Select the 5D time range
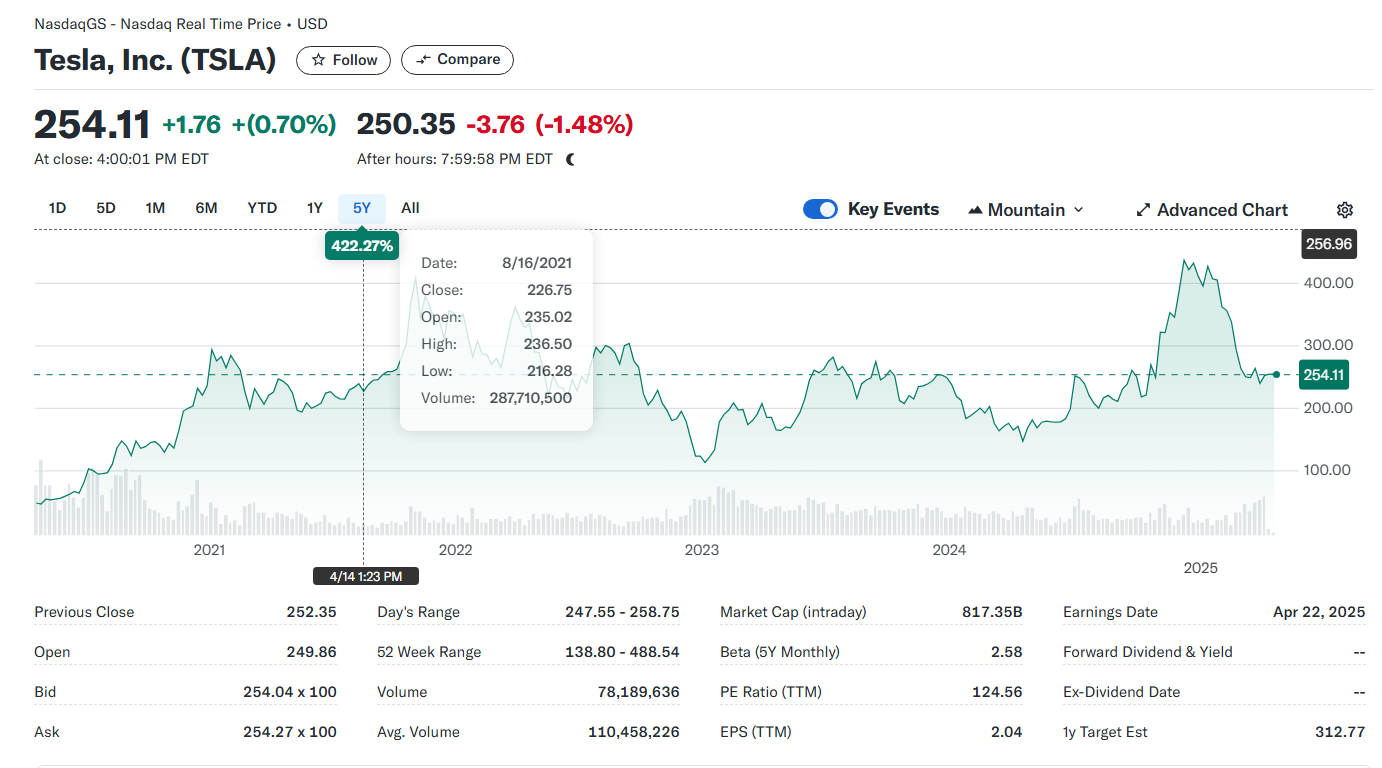The height and width of the screenshot is (768, 1382). click(106, 208)
